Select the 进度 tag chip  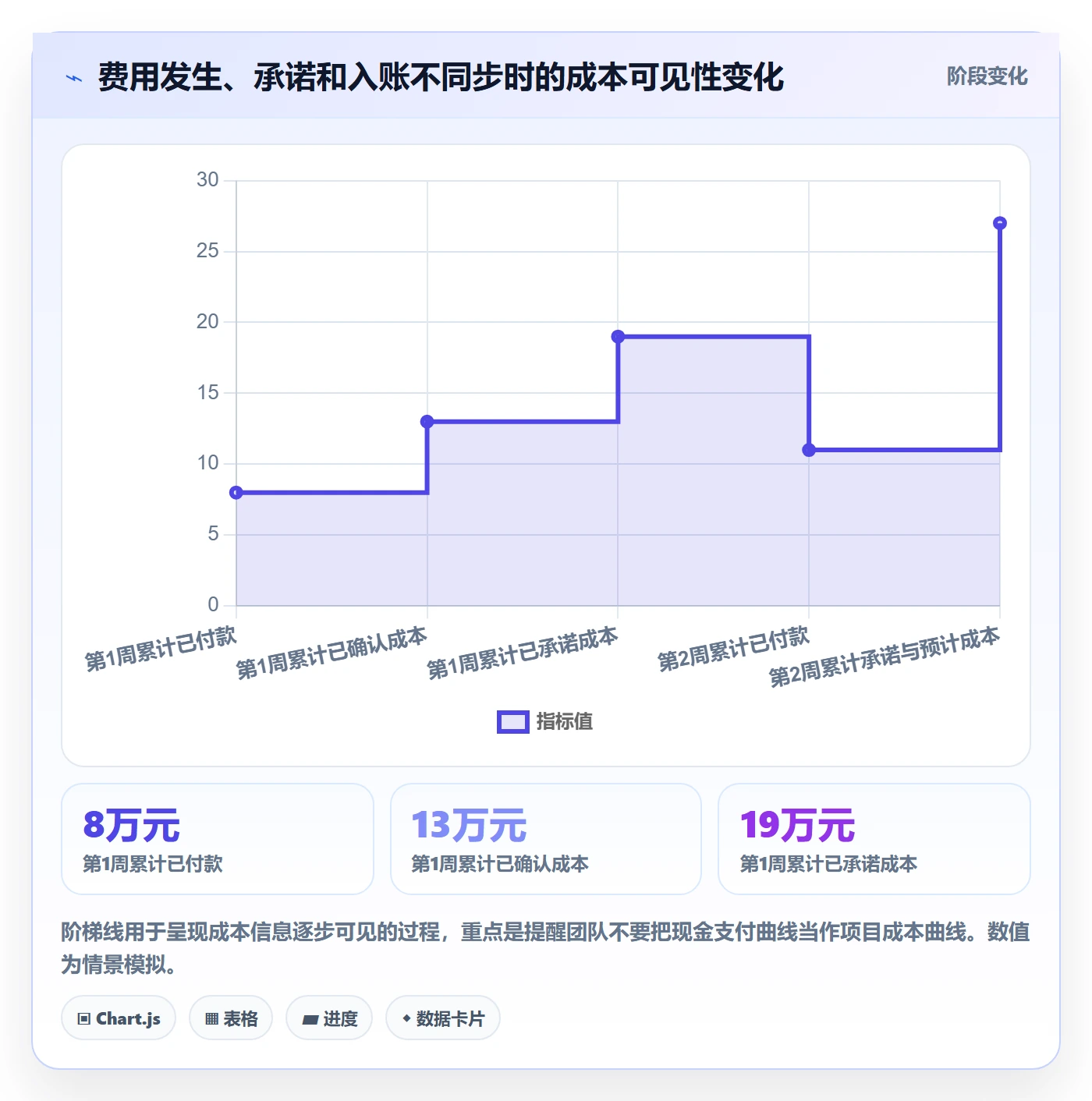(329, 1018)
